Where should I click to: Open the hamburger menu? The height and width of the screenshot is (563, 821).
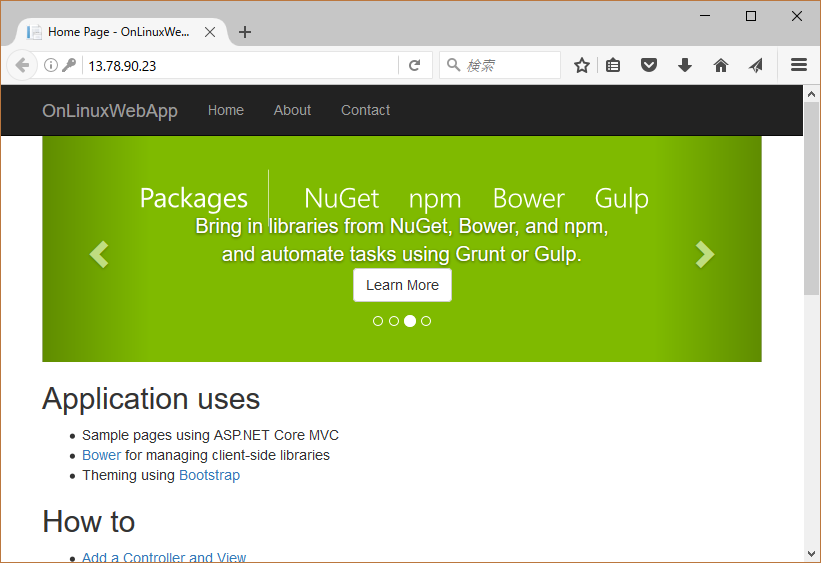798,65
